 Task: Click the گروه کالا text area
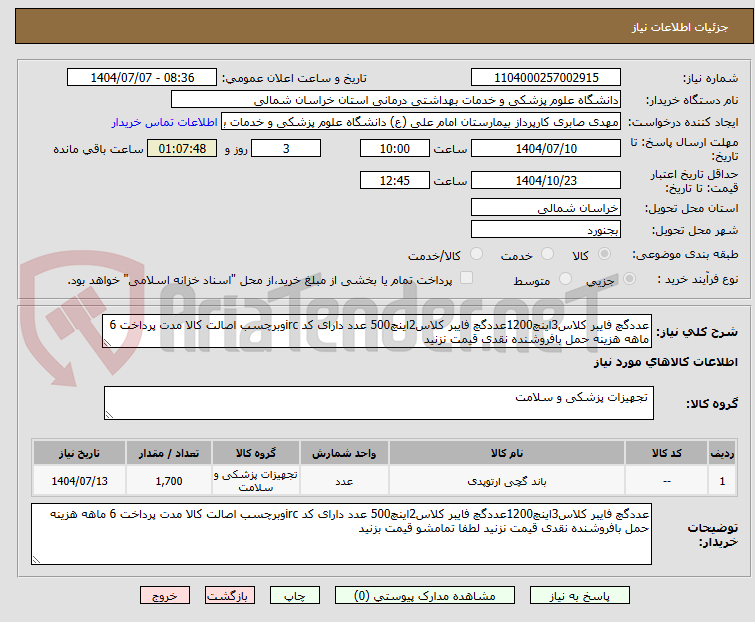coord(379,403)
